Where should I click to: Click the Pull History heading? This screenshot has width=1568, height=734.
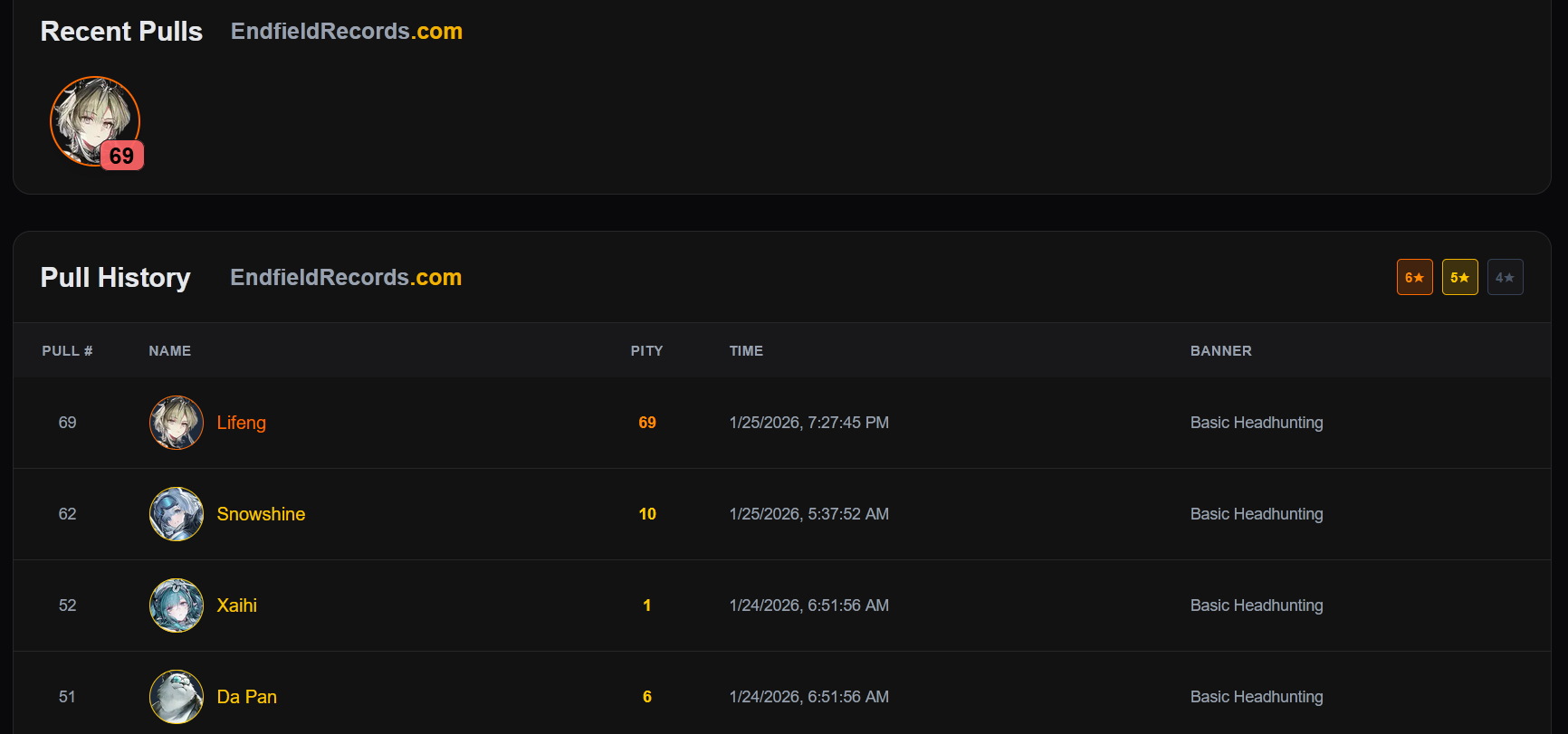click(x=116, y=277)
